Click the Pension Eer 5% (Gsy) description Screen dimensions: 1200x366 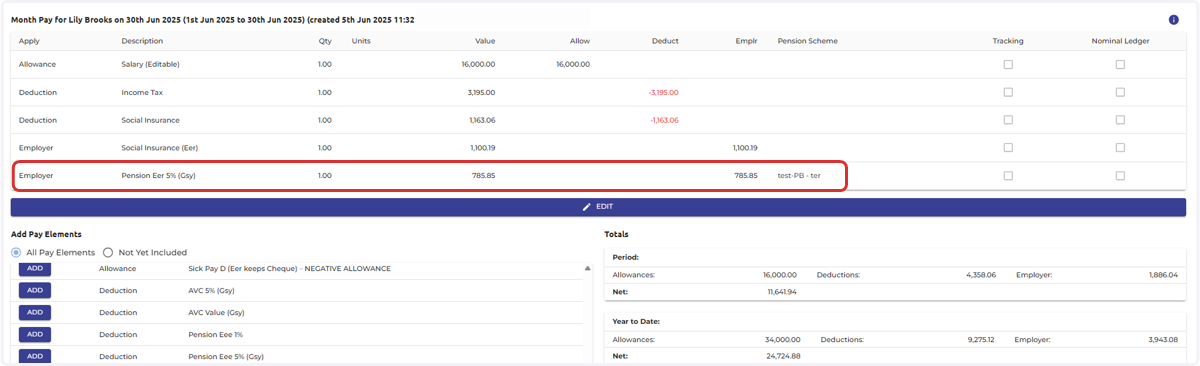coord(158,176)
